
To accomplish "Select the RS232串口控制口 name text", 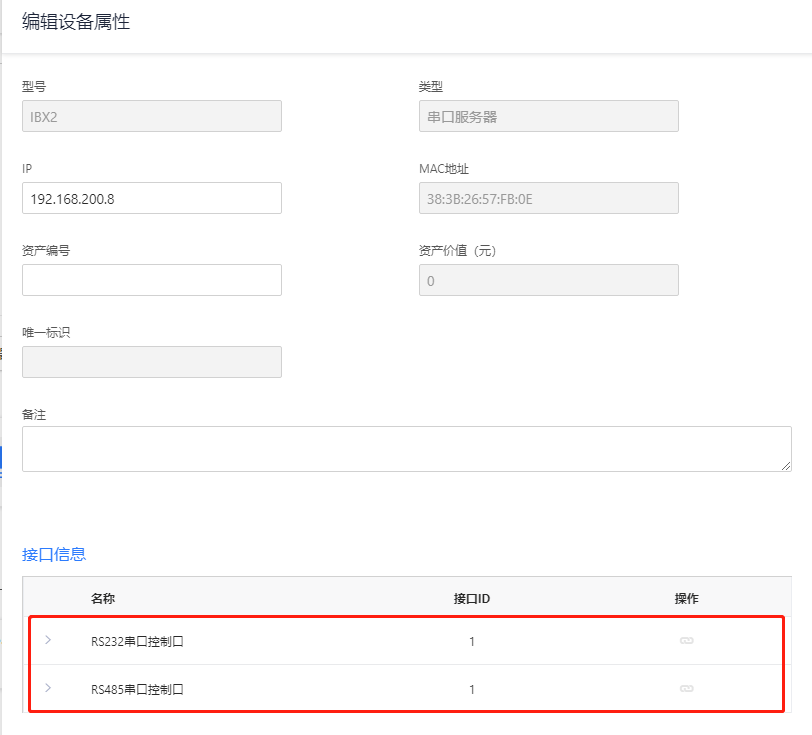I will (137, 642).
